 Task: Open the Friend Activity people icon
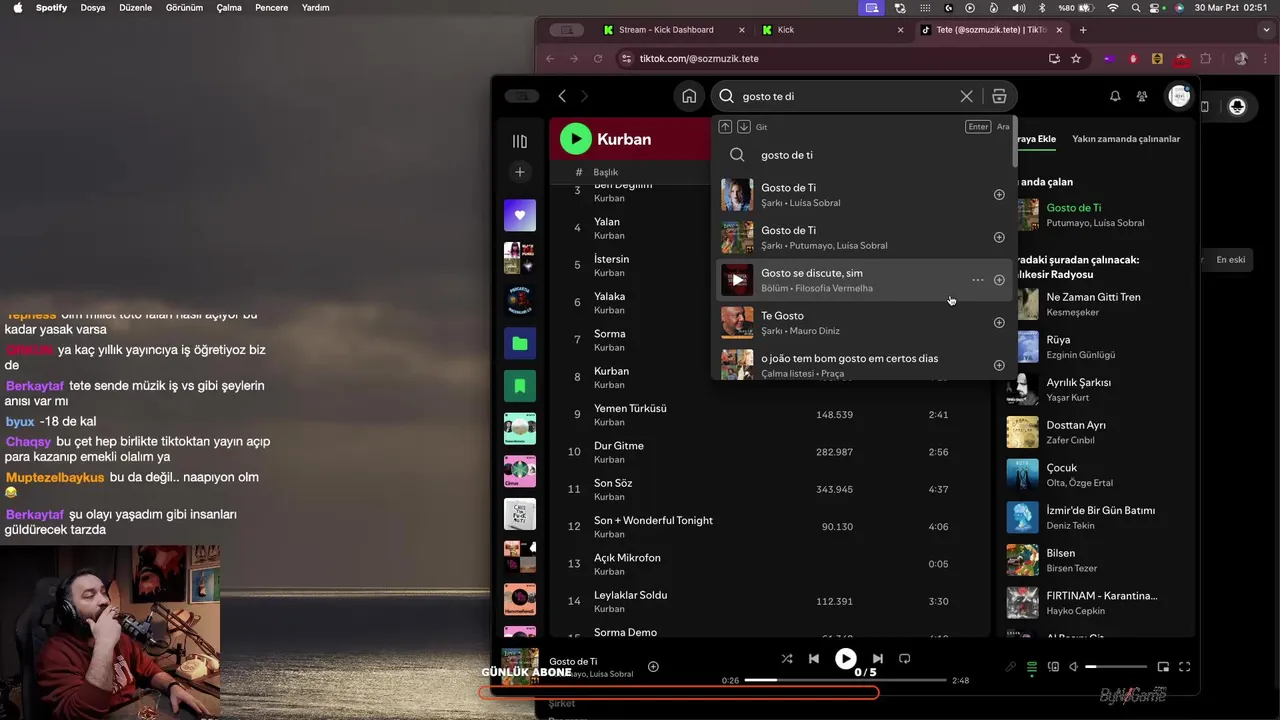point(1142,96)
